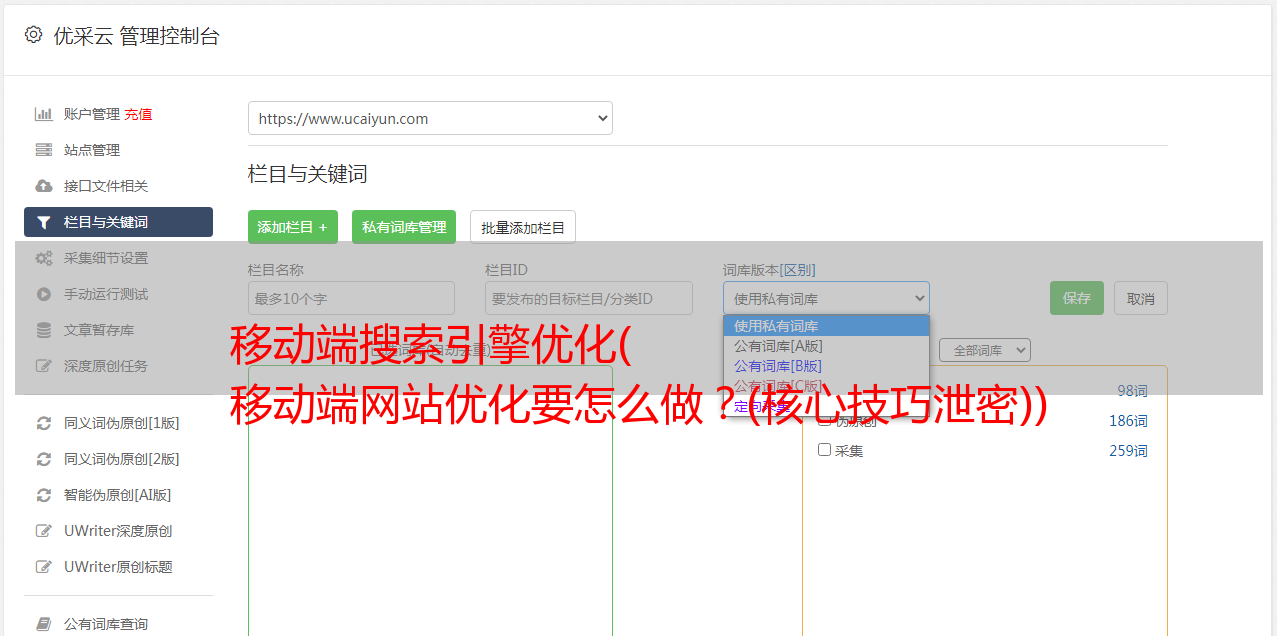Image resolution: width=1277 pixels, height=636 pixels.
Task: Expand the 全部词库 filter dropdown
Action: [x=985, y=351]
